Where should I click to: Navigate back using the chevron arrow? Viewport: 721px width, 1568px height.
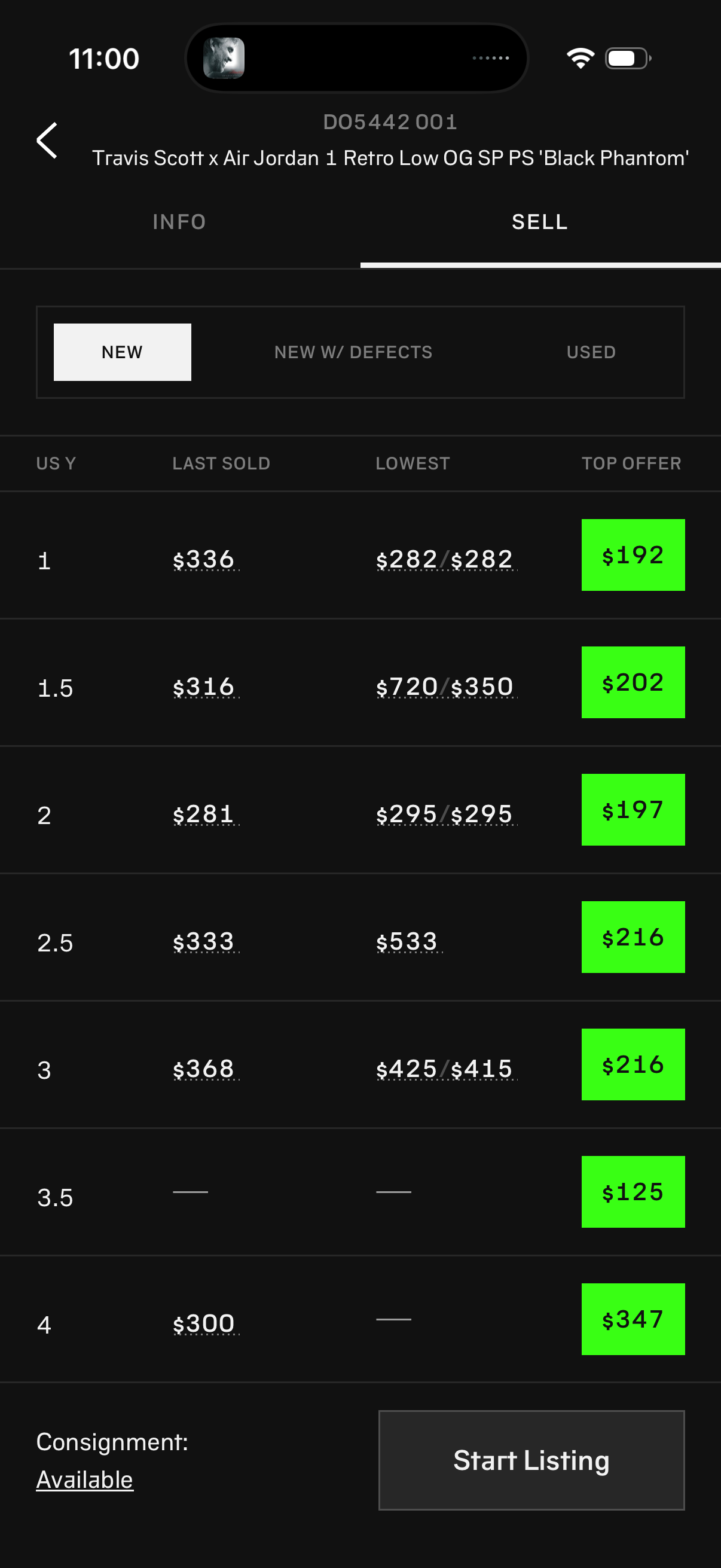[48, 141]
